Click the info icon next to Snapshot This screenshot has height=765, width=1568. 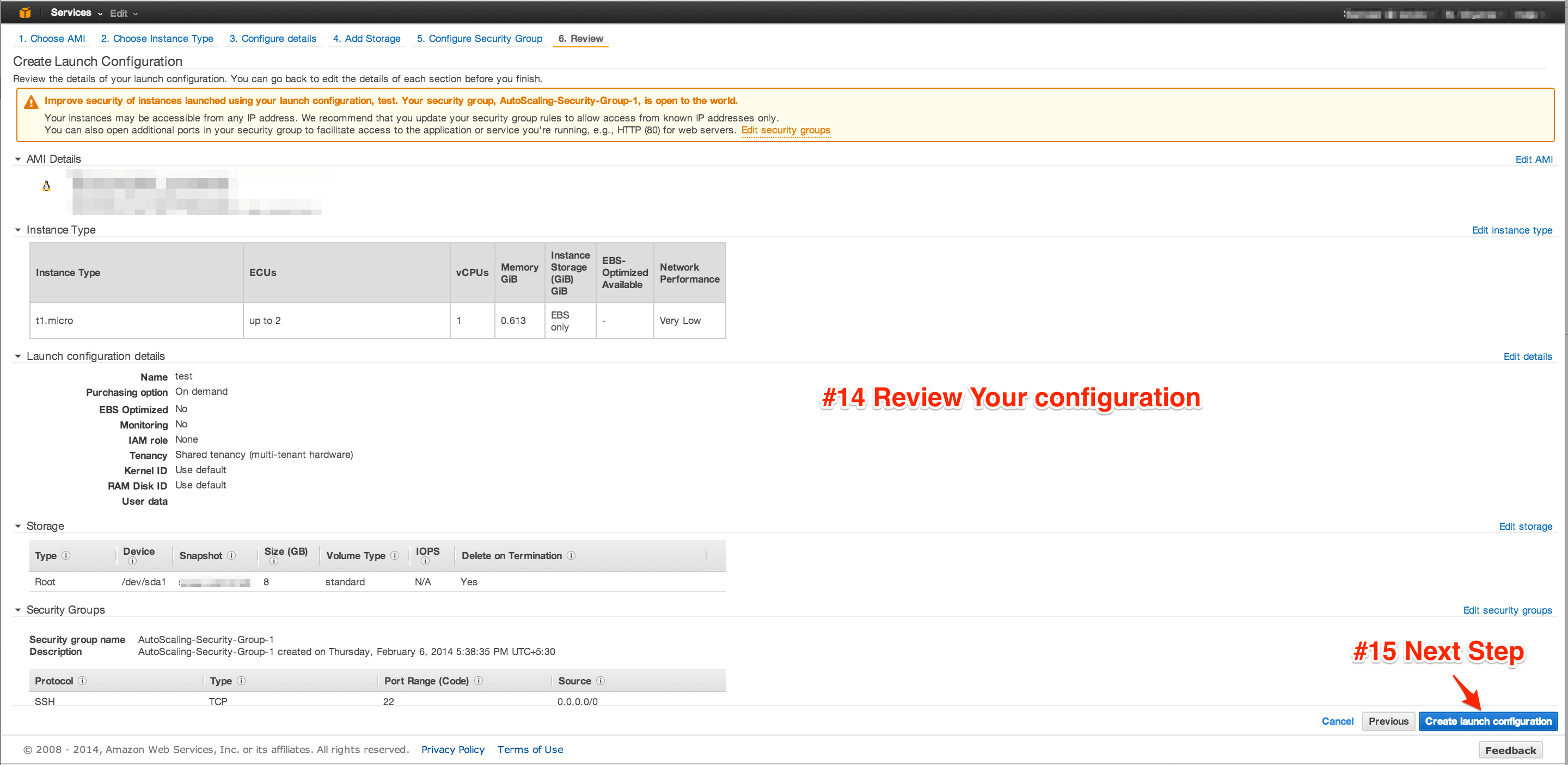[231, 555]
